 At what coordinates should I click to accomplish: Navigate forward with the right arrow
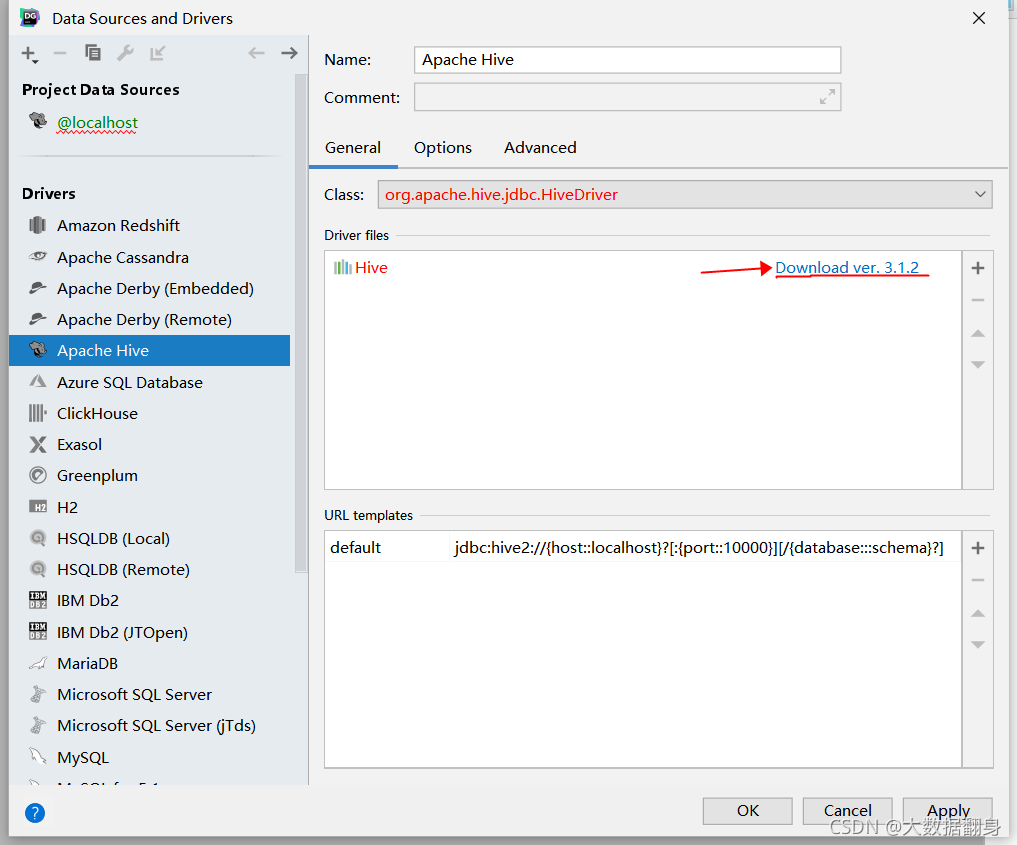click(289, 53)
